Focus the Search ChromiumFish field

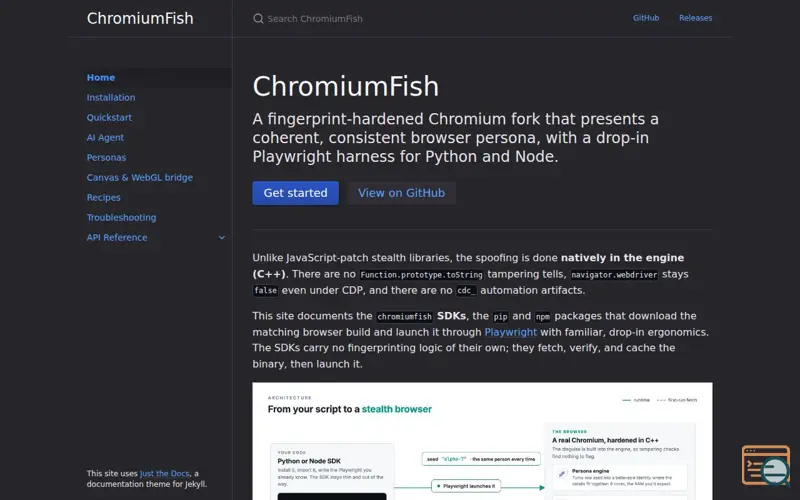[434, 19]
